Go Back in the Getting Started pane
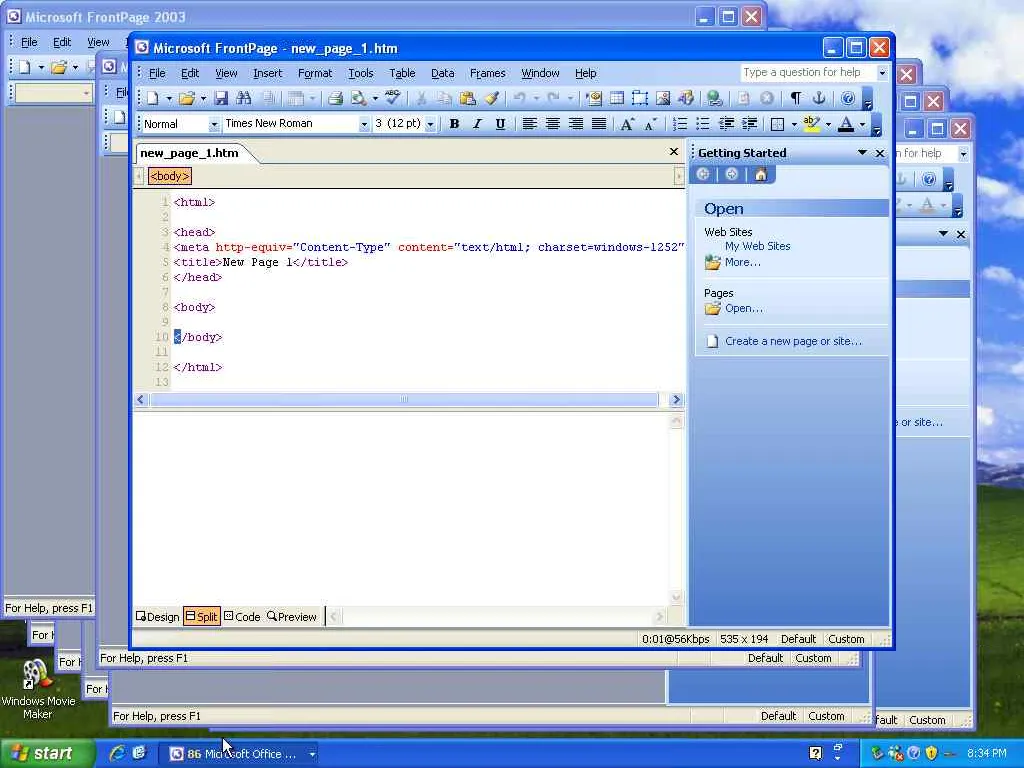Viewport: 1024px width, 768px height. pos(703,174)
